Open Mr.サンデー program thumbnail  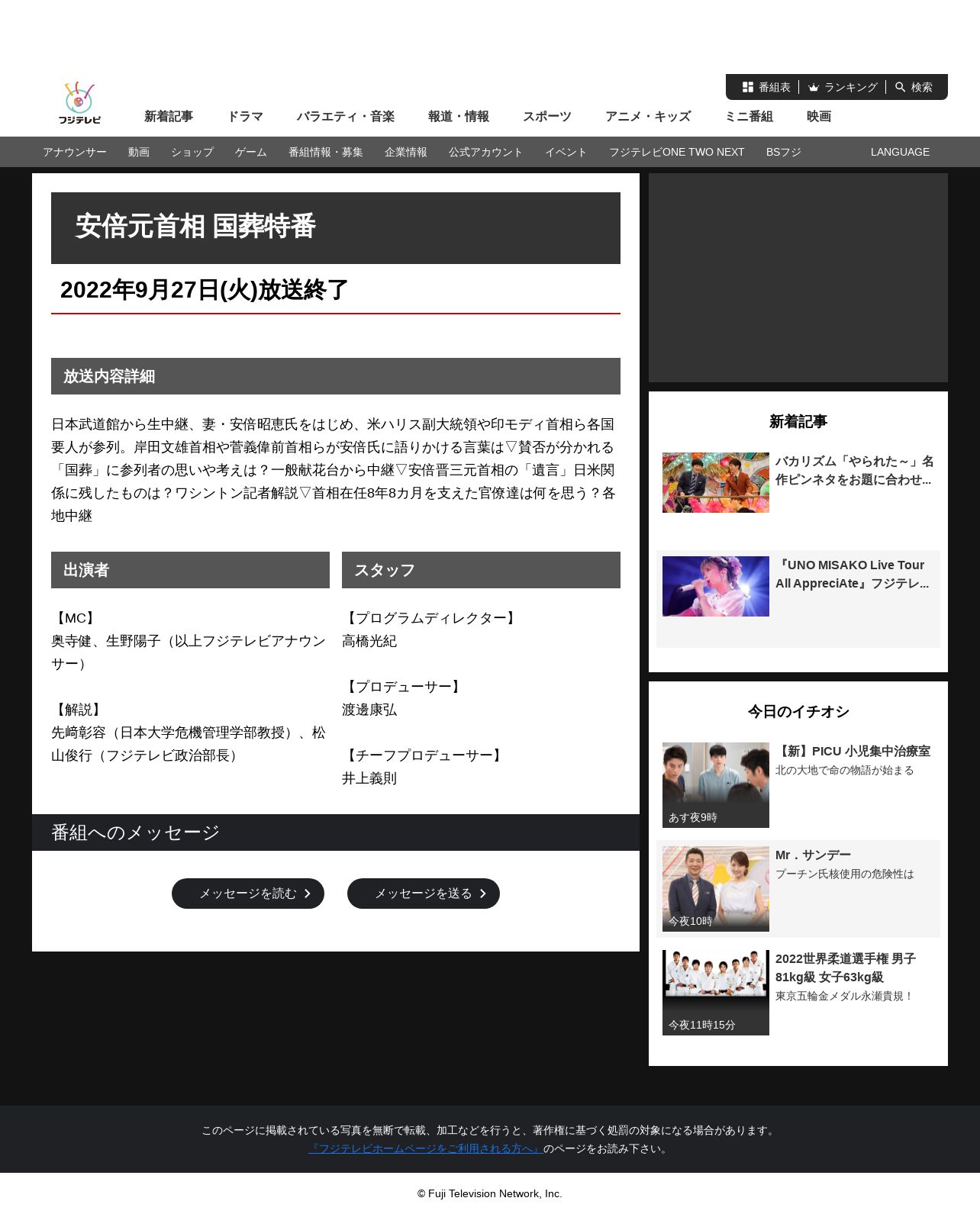coord(716,889)
